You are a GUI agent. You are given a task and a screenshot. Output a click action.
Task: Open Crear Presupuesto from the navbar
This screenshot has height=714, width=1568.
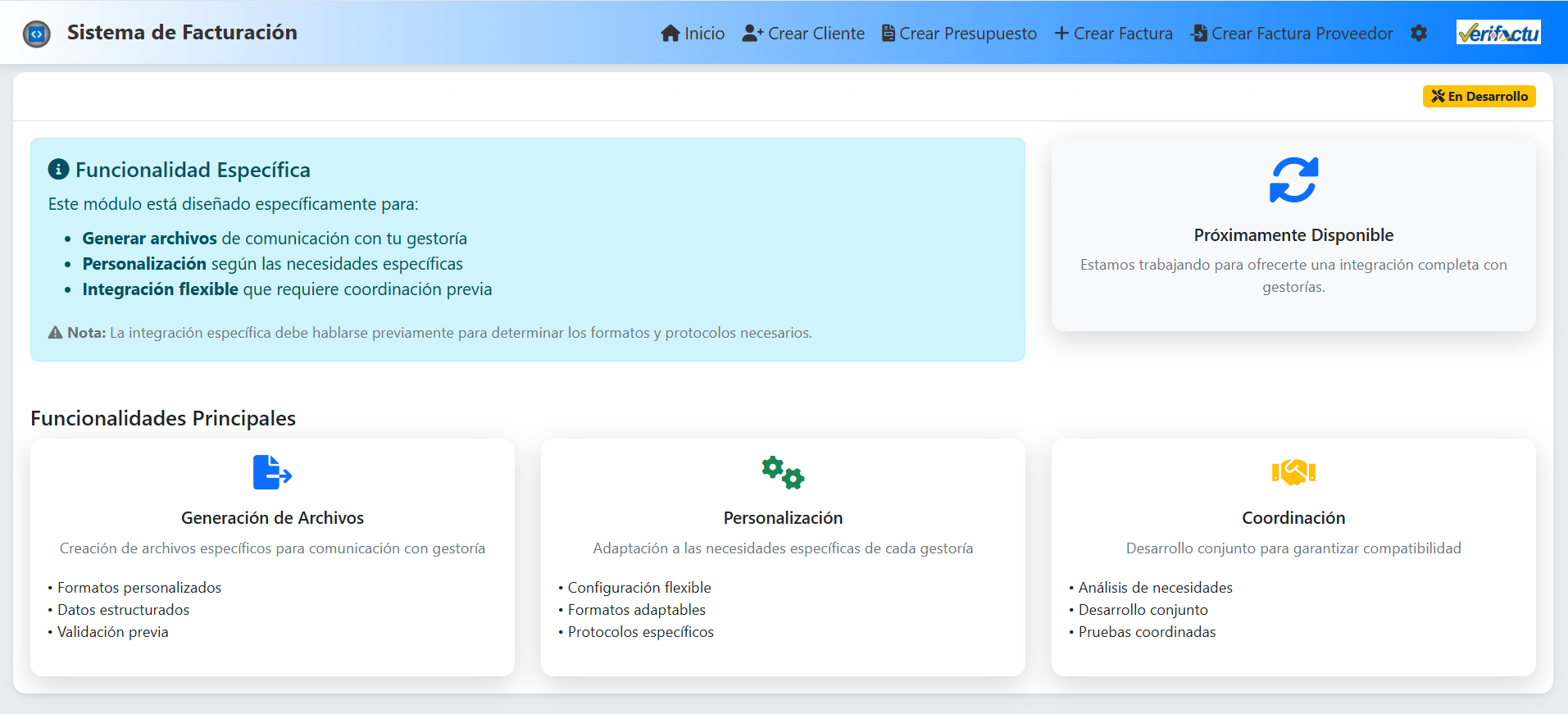959,33
